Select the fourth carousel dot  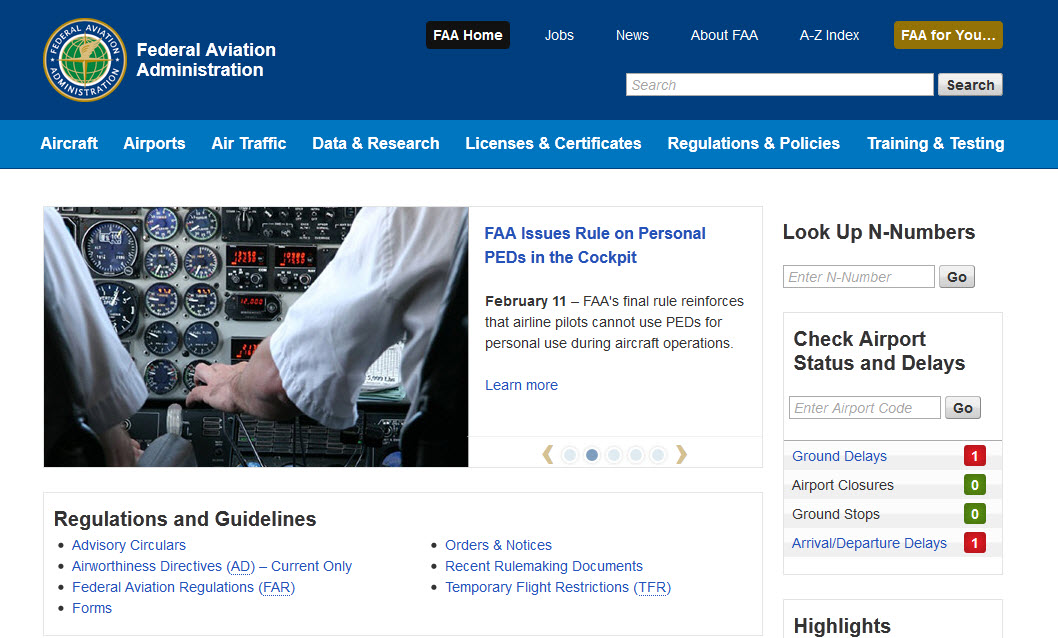(636, 455)
